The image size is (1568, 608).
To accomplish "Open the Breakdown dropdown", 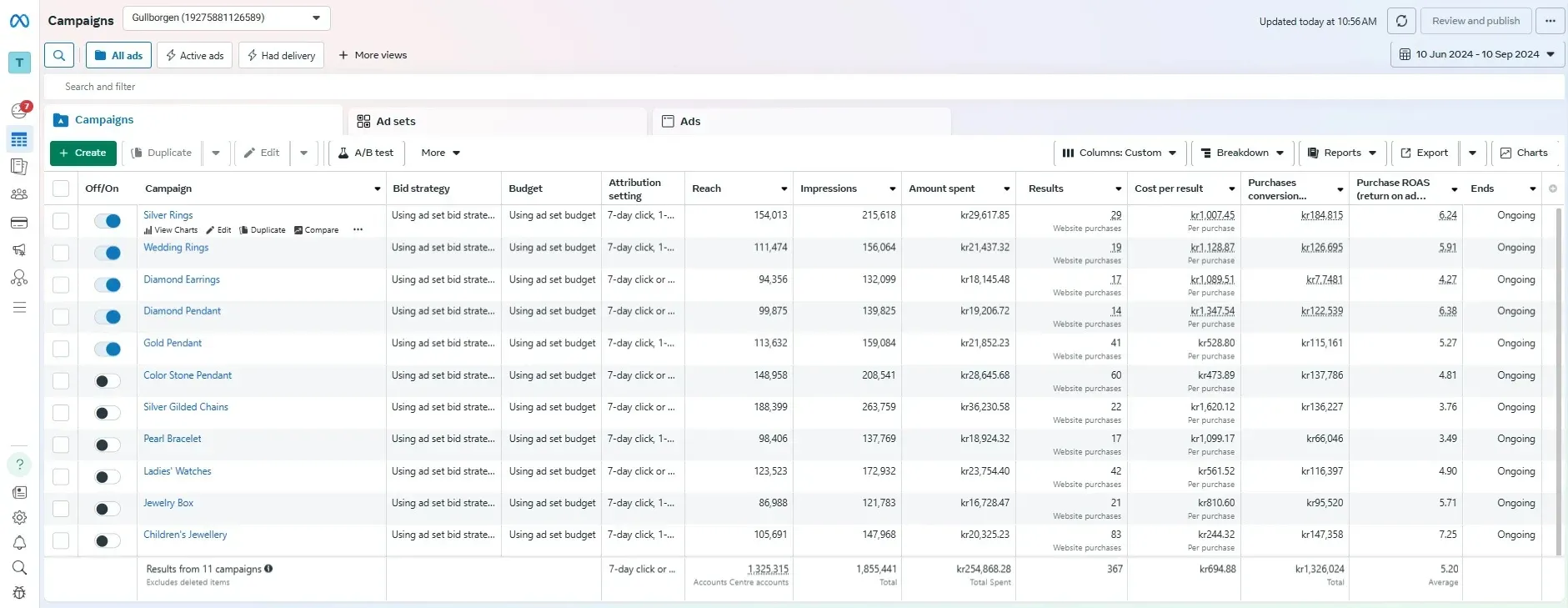I will (1242, 153).
